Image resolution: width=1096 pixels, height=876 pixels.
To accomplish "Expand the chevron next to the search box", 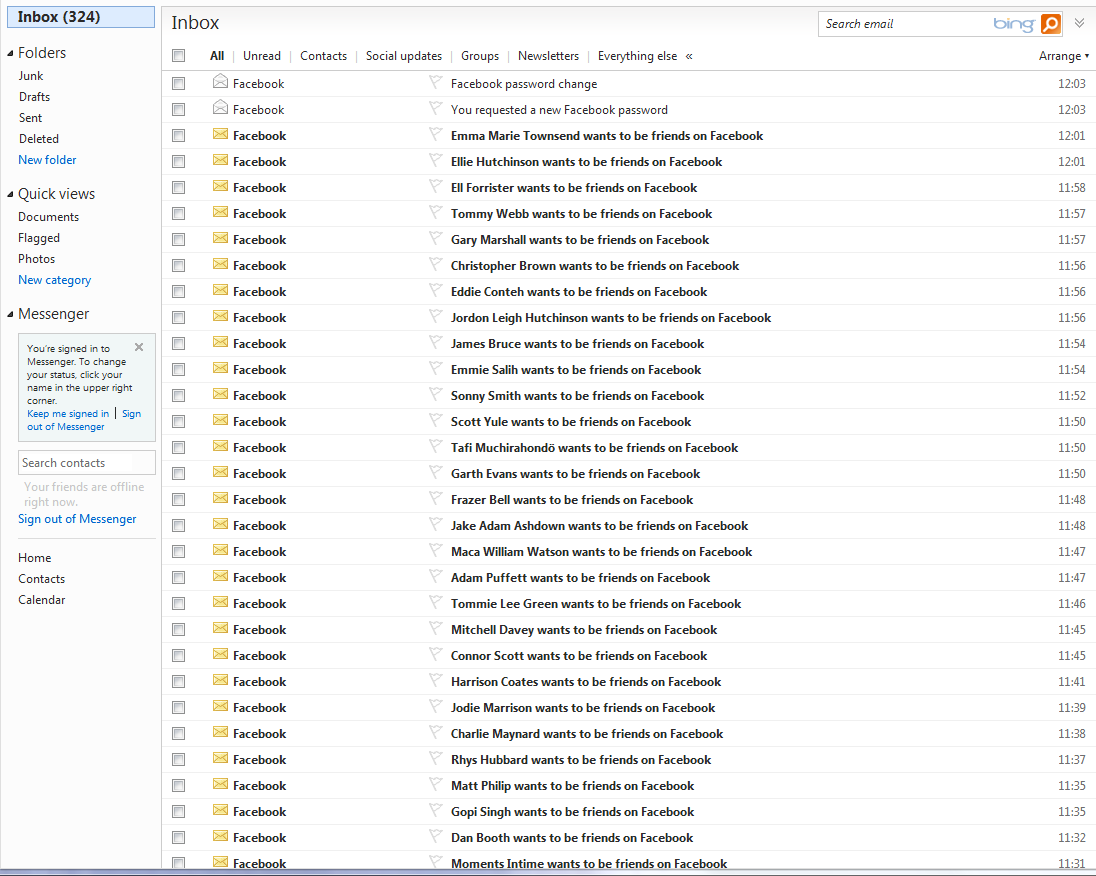I will click(x=1079, y=23).
